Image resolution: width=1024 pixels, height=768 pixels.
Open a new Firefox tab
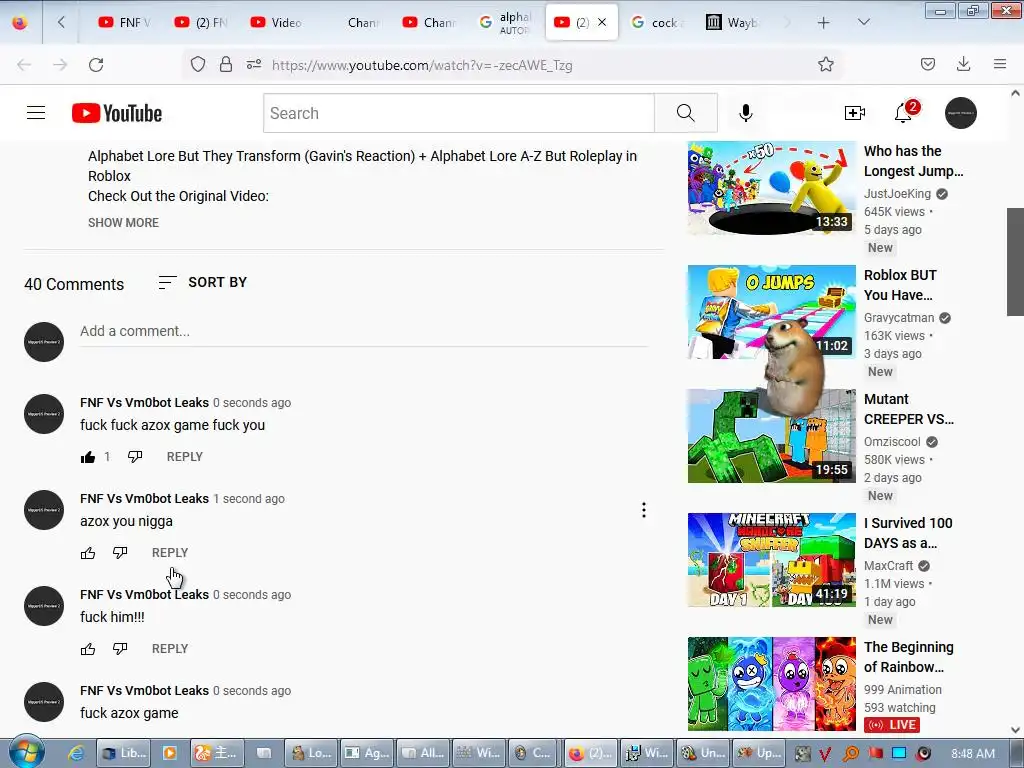(x=824, y=23)
